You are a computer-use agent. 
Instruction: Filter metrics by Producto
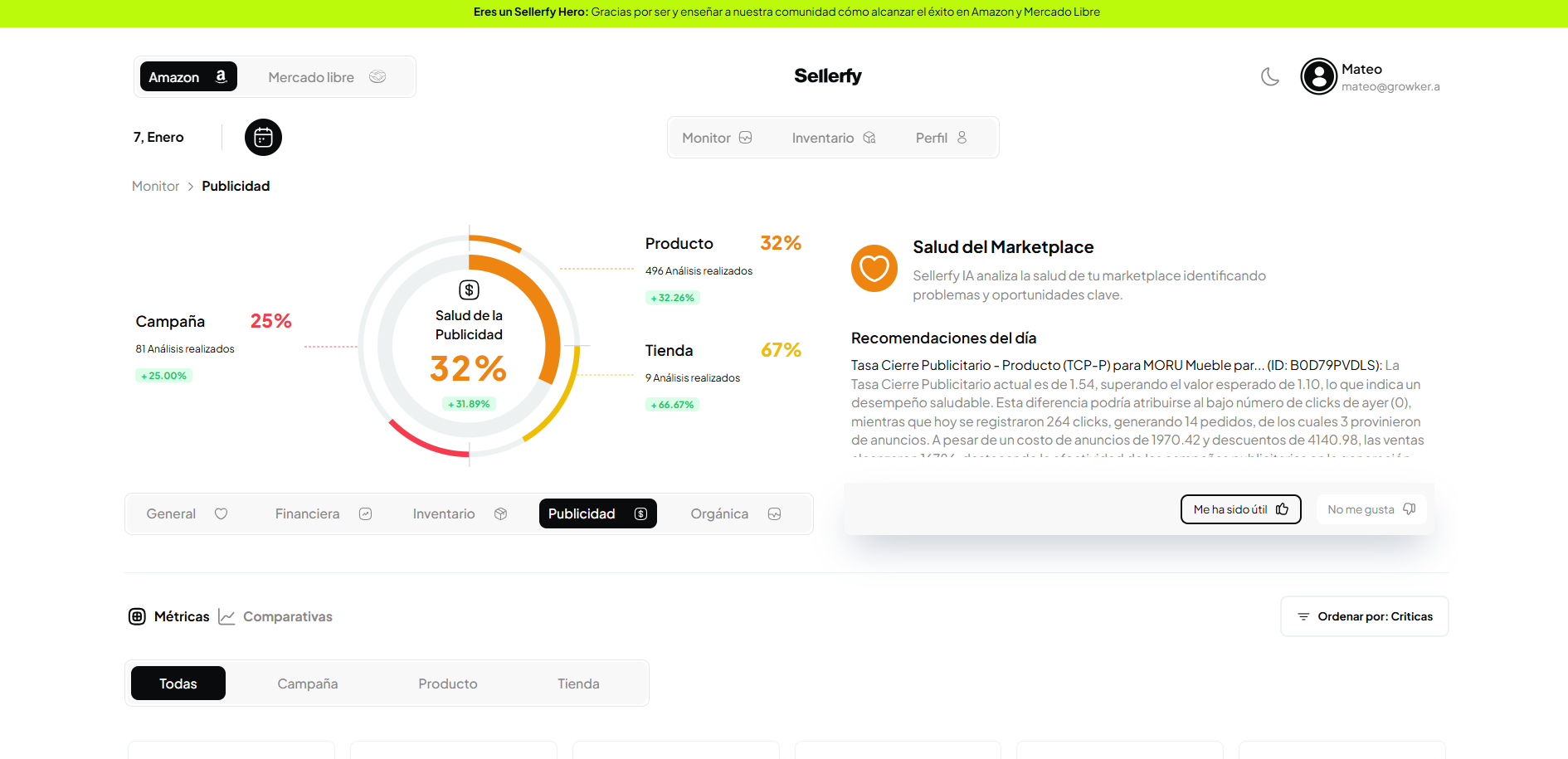448,684
